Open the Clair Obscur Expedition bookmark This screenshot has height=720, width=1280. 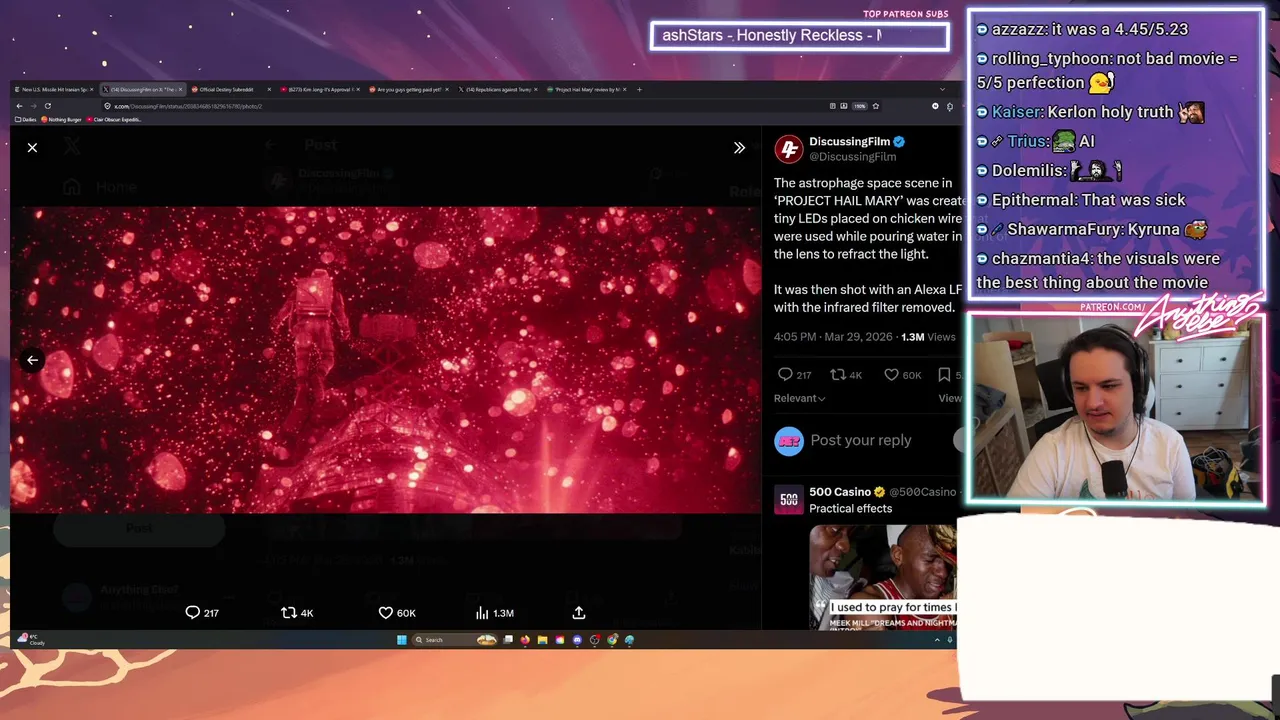pyautogui.click(x=116, y=120)
